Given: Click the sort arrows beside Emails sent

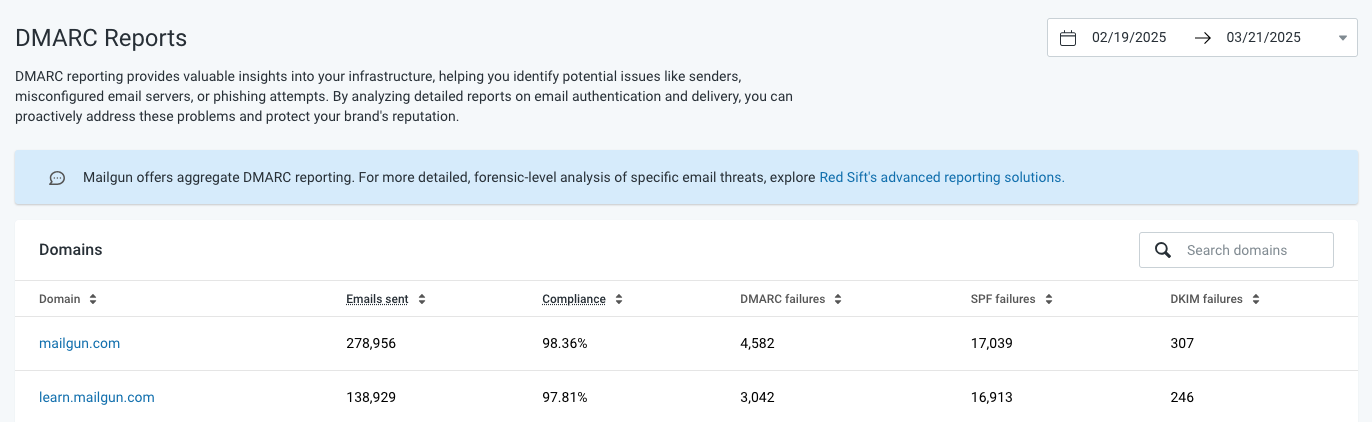Looking at the screenshot, I should coord(422,299).
